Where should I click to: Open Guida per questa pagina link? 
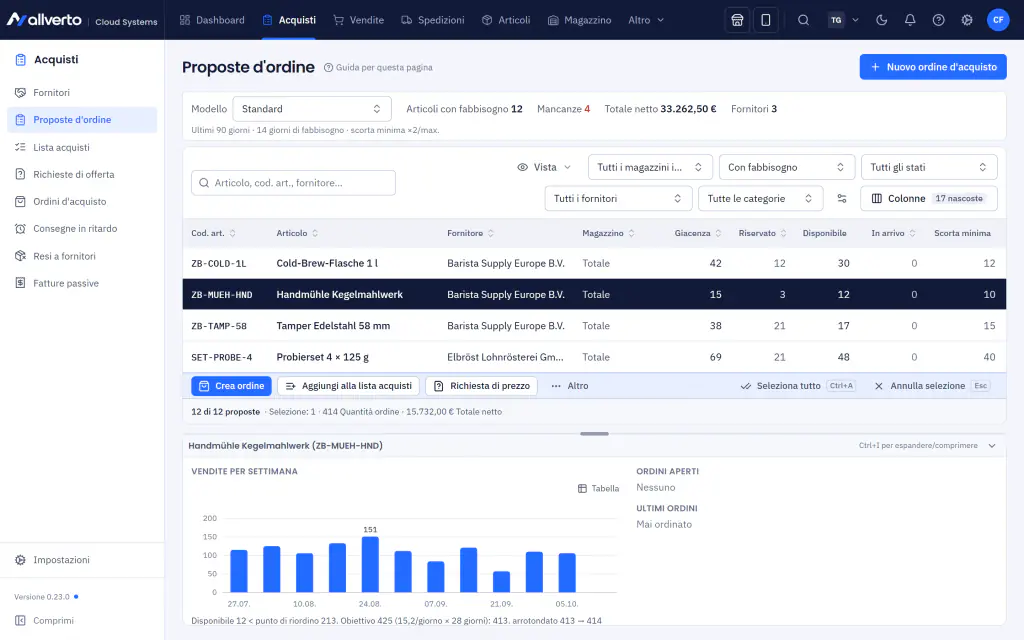point(378,67)
